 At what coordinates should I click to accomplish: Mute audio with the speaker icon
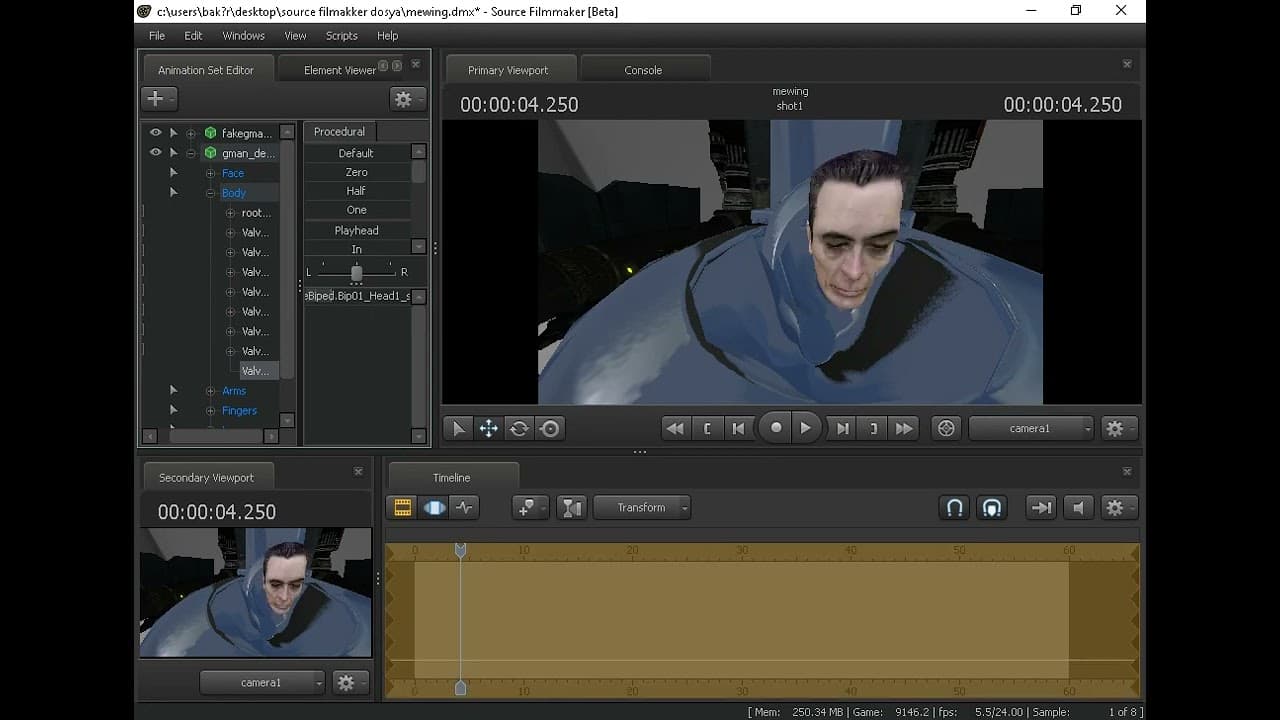(1078, 507)
